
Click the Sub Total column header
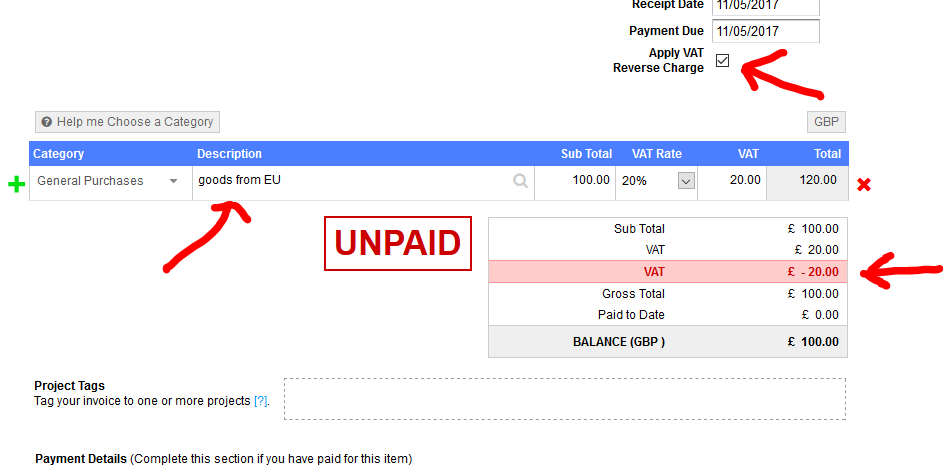point(586,153)
